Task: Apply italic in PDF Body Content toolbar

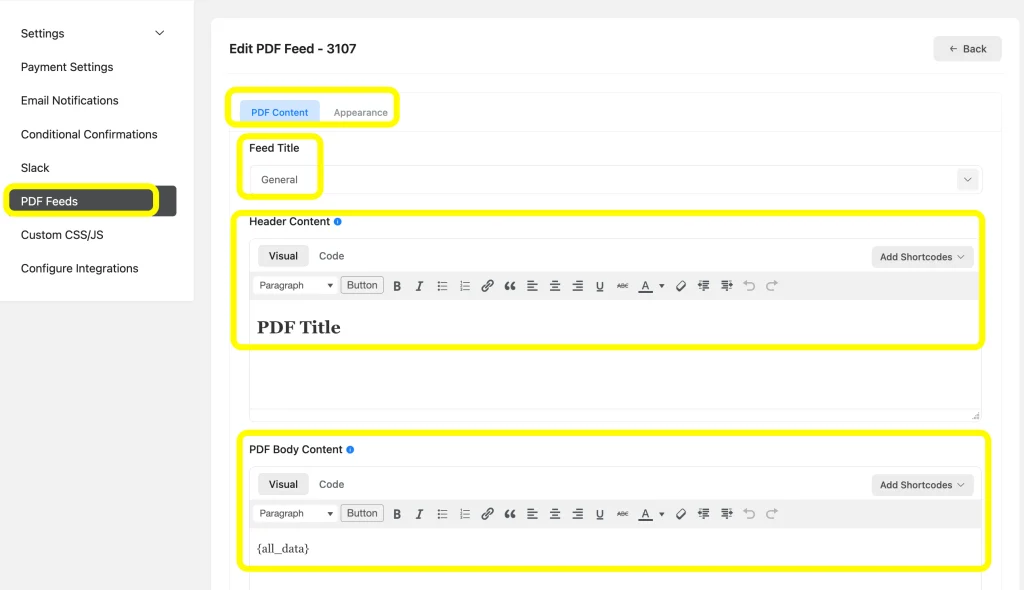Action: [x=419, y=514]
